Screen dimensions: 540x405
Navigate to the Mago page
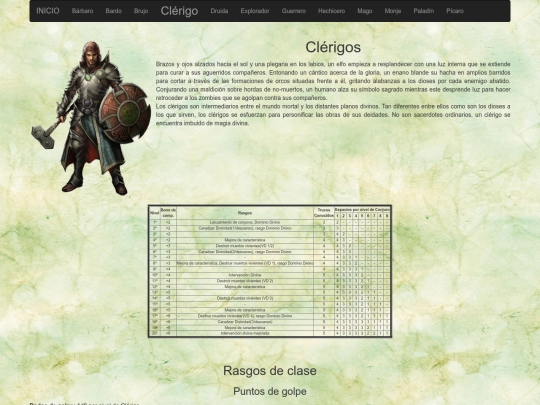pos(365,11)
